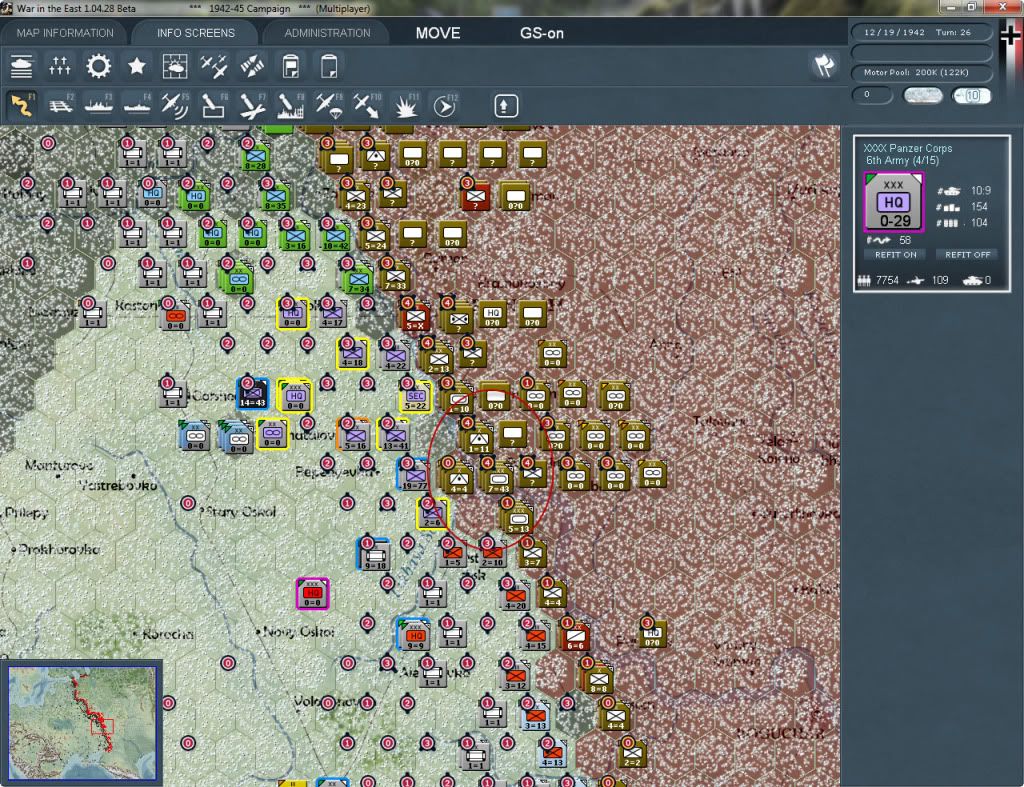
Task: Activate F7 bomb airfield mode
Action: click(252, 106)
